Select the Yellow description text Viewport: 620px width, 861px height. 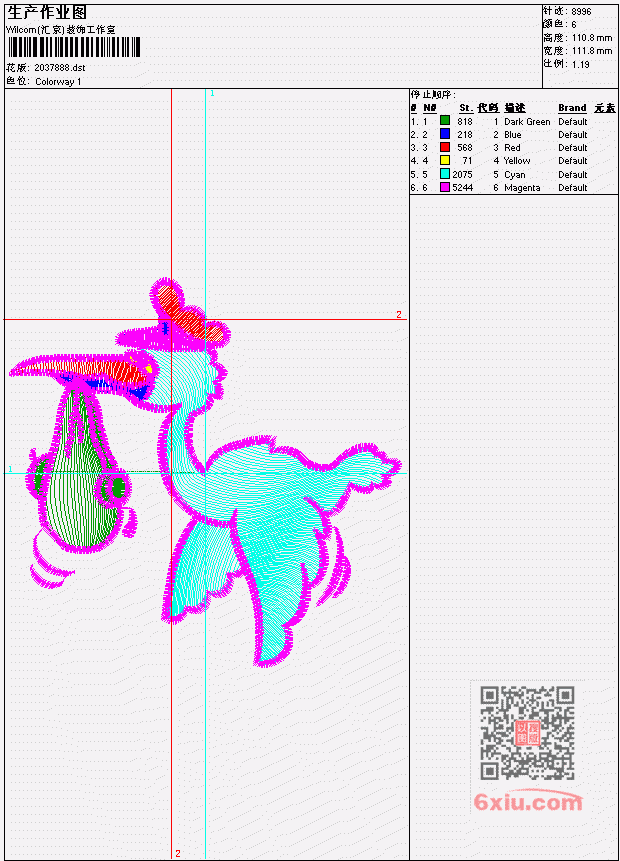pos(517,161)
